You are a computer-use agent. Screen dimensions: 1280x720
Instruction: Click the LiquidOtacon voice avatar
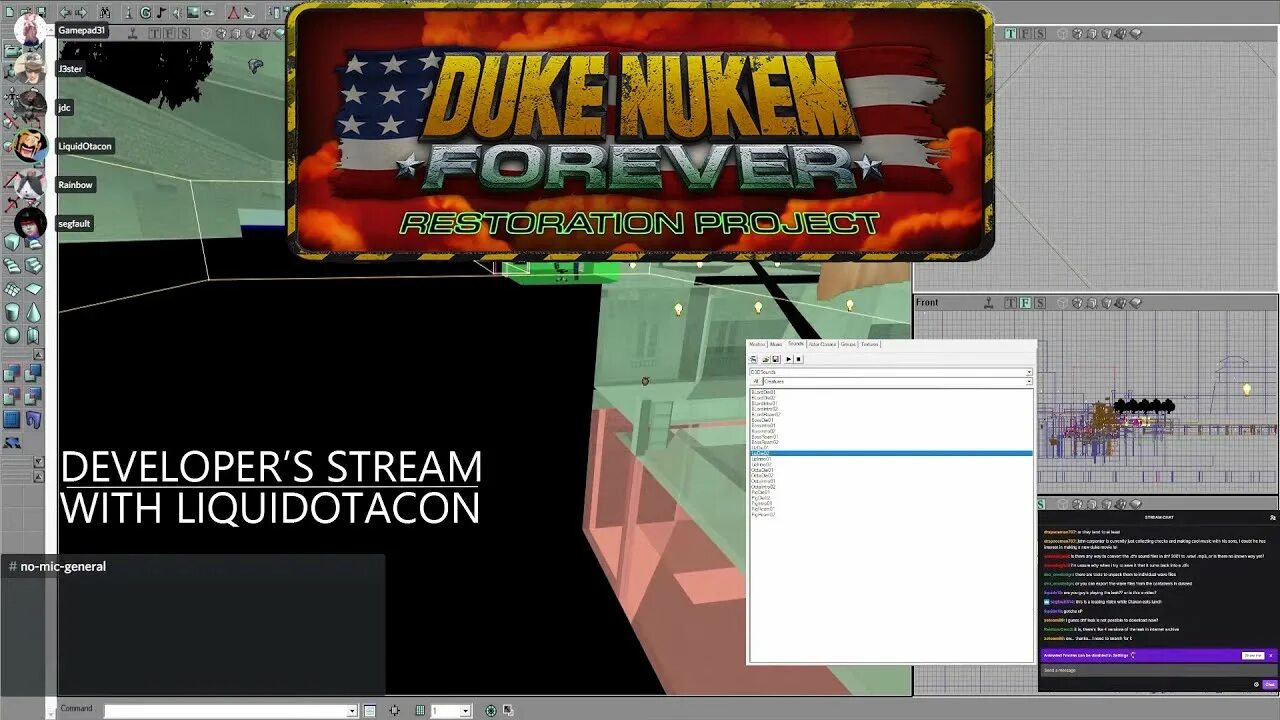[x=30, y=146]
